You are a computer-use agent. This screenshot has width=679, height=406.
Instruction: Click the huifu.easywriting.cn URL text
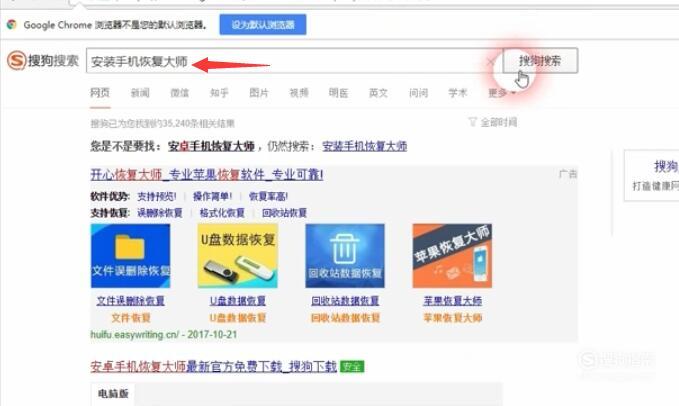(x=134, y=335)
